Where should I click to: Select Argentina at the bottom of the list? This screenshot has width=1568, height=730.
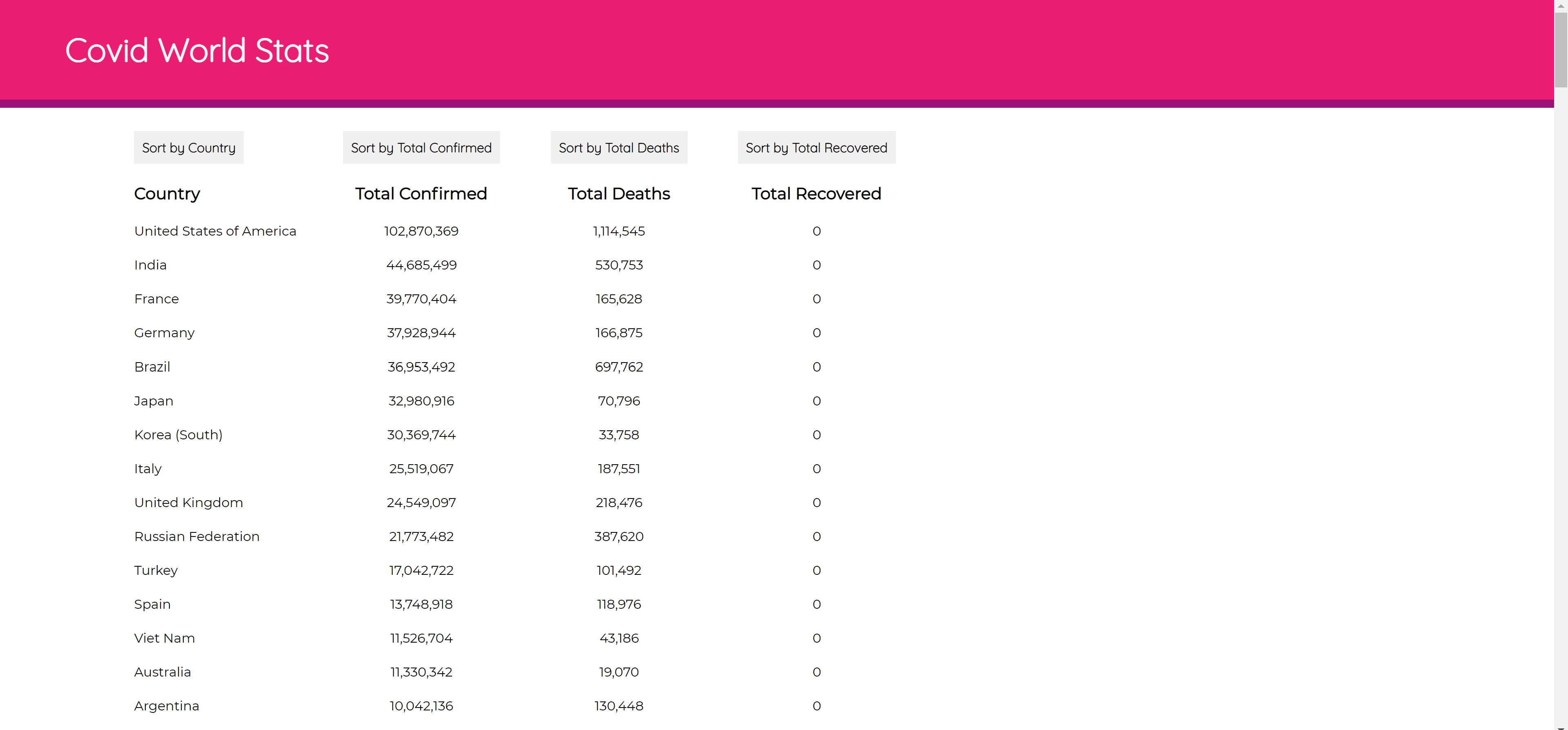[x=167, y=706]
